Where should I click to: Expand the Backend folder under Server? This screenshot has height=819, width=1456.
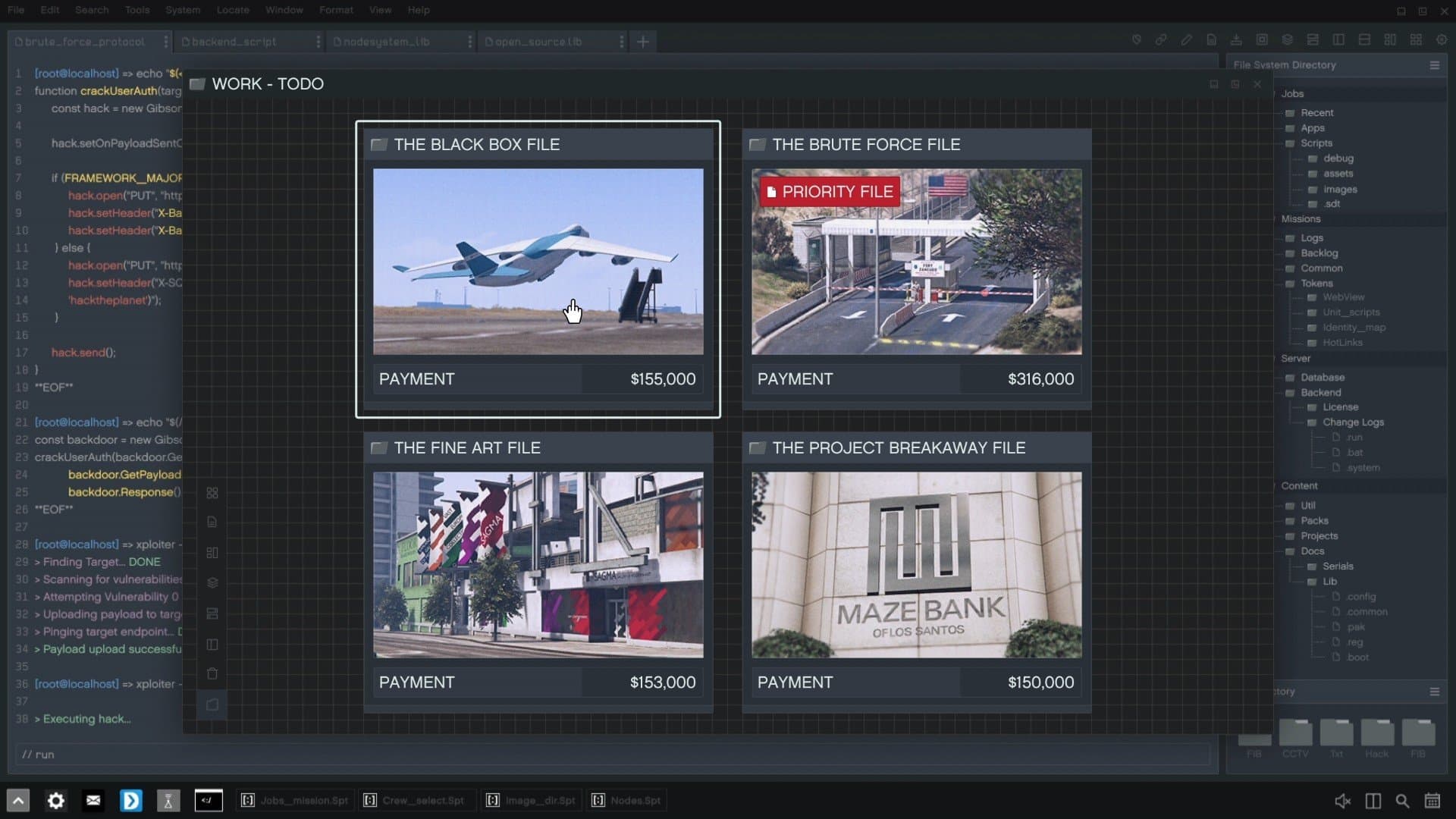1313,393
